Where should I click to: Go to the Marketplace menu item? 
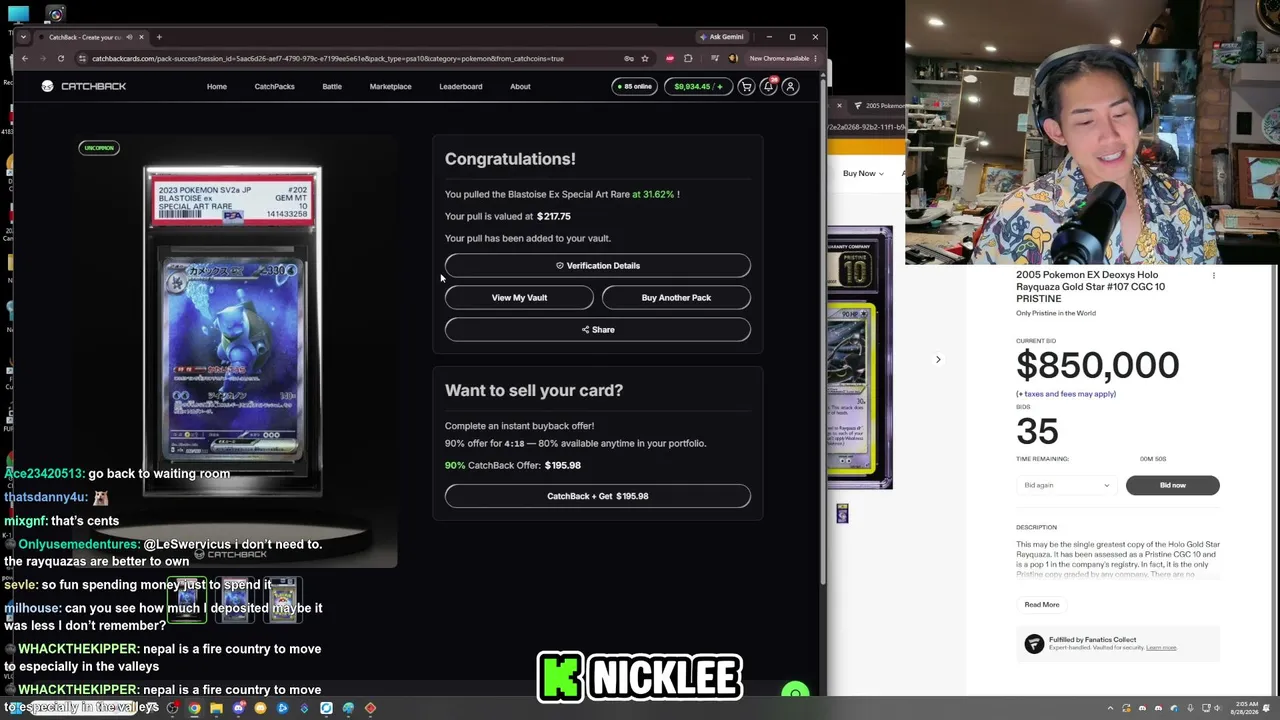(x=390, y=87)
